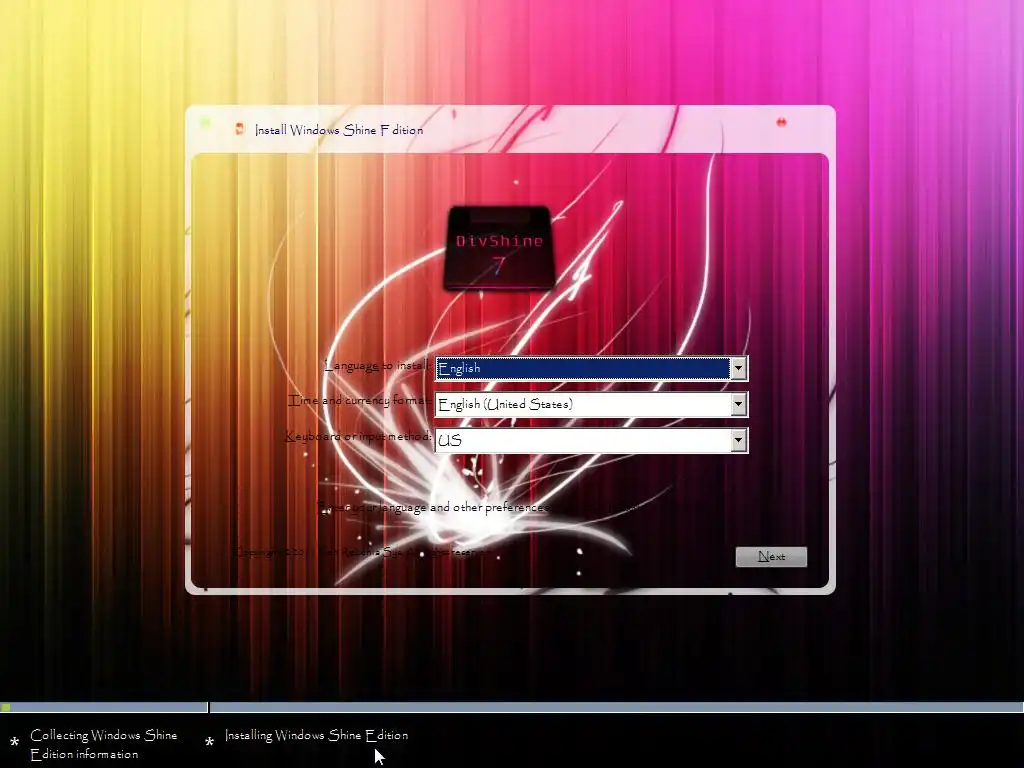Click 'Install Windows Shine Edition' title text
Screen dimensions: 1024x768
click(339, 130)
